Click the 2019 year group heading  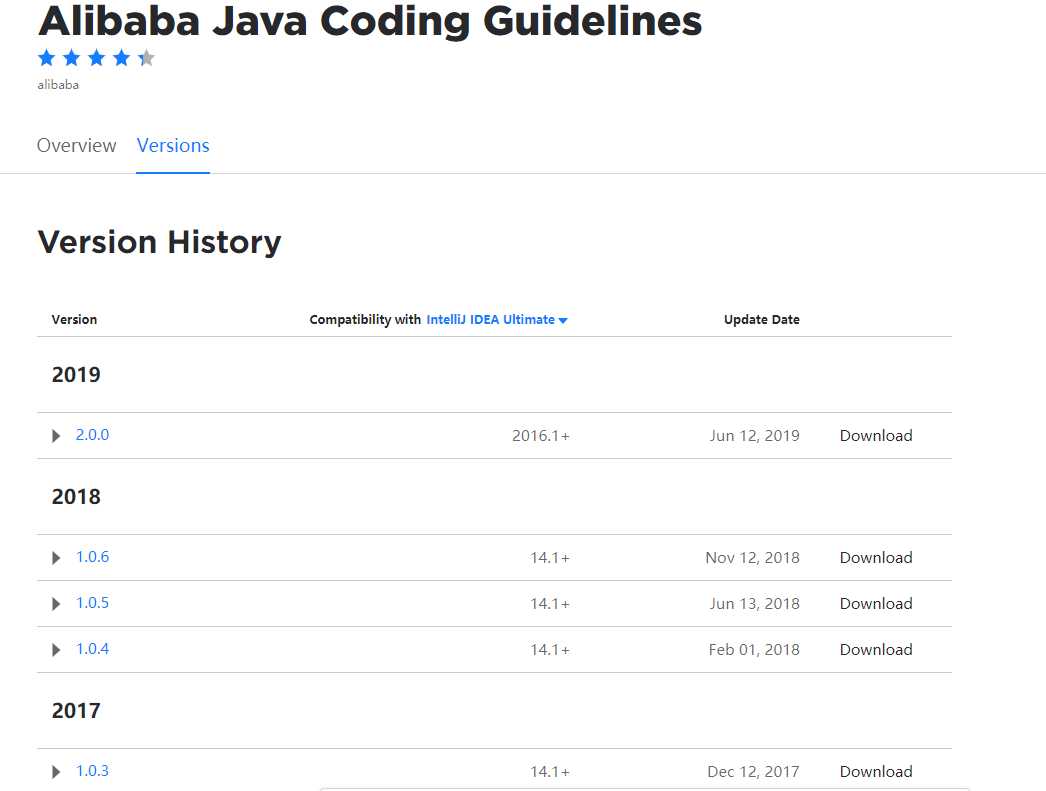(x=76, y=375)
